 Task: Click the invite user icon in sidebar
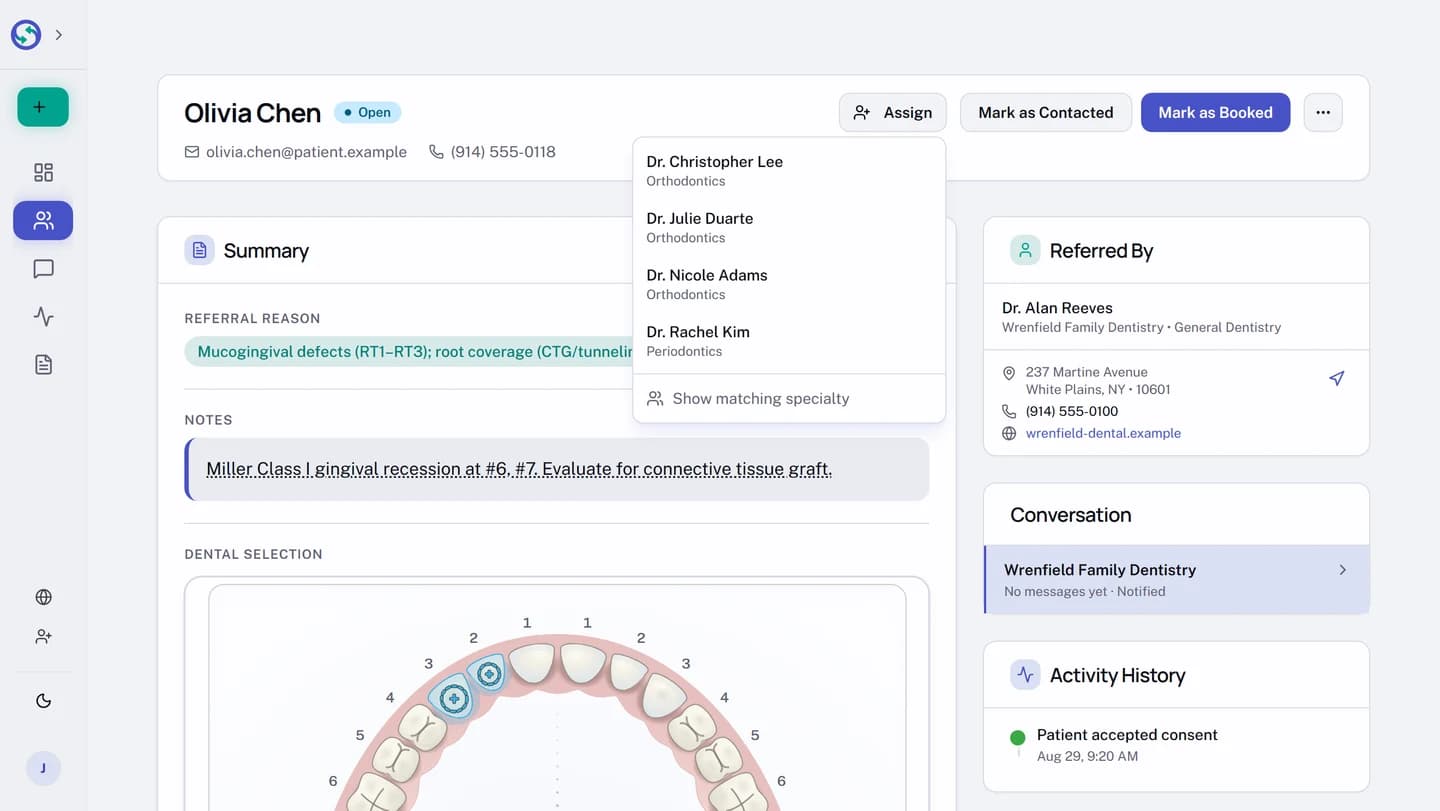pyautogui.click(x=43, y=636)
